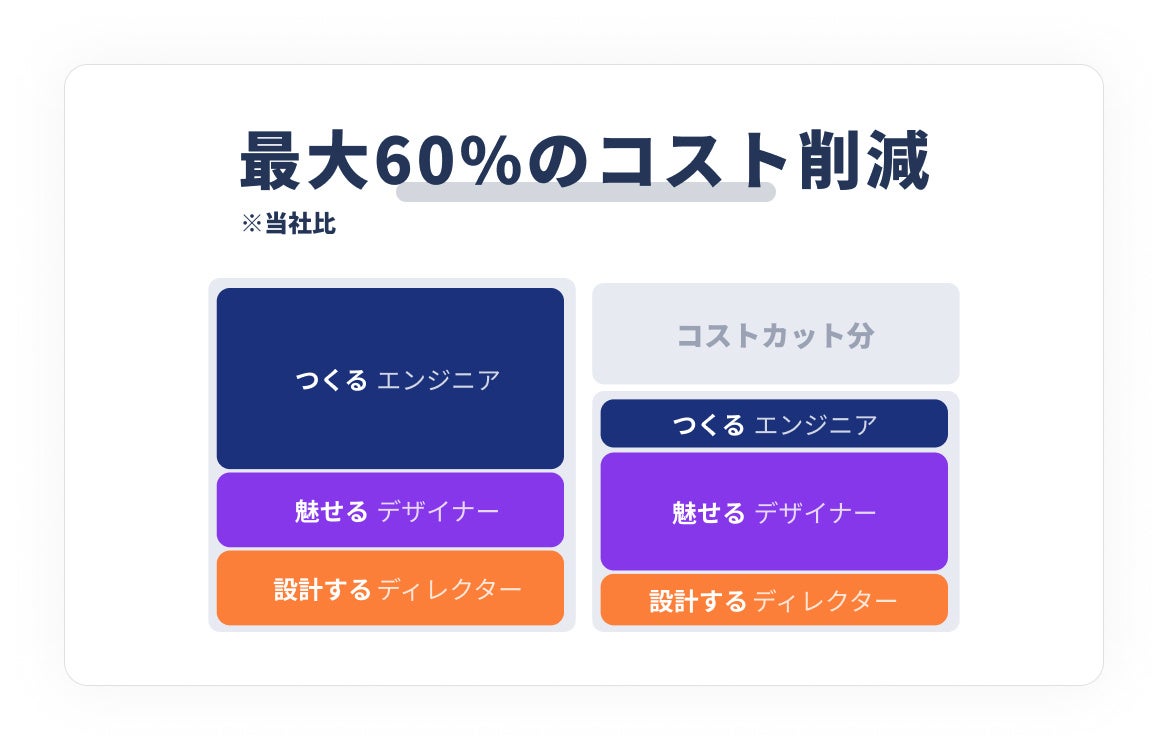
Task: Click "ディレクター" text in the right orange block
Action: coord(824,601)
